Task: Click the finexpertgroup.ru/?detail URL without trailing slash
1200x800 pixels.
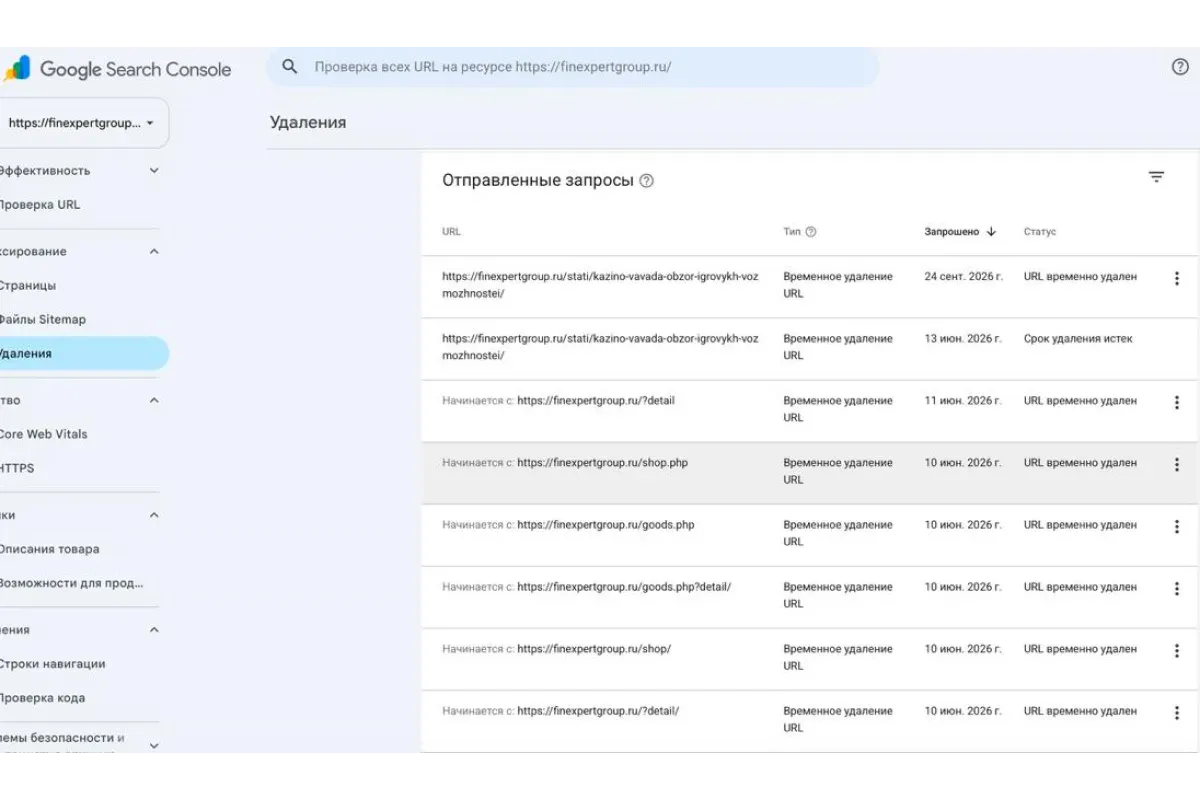Action: pos(596,401)
